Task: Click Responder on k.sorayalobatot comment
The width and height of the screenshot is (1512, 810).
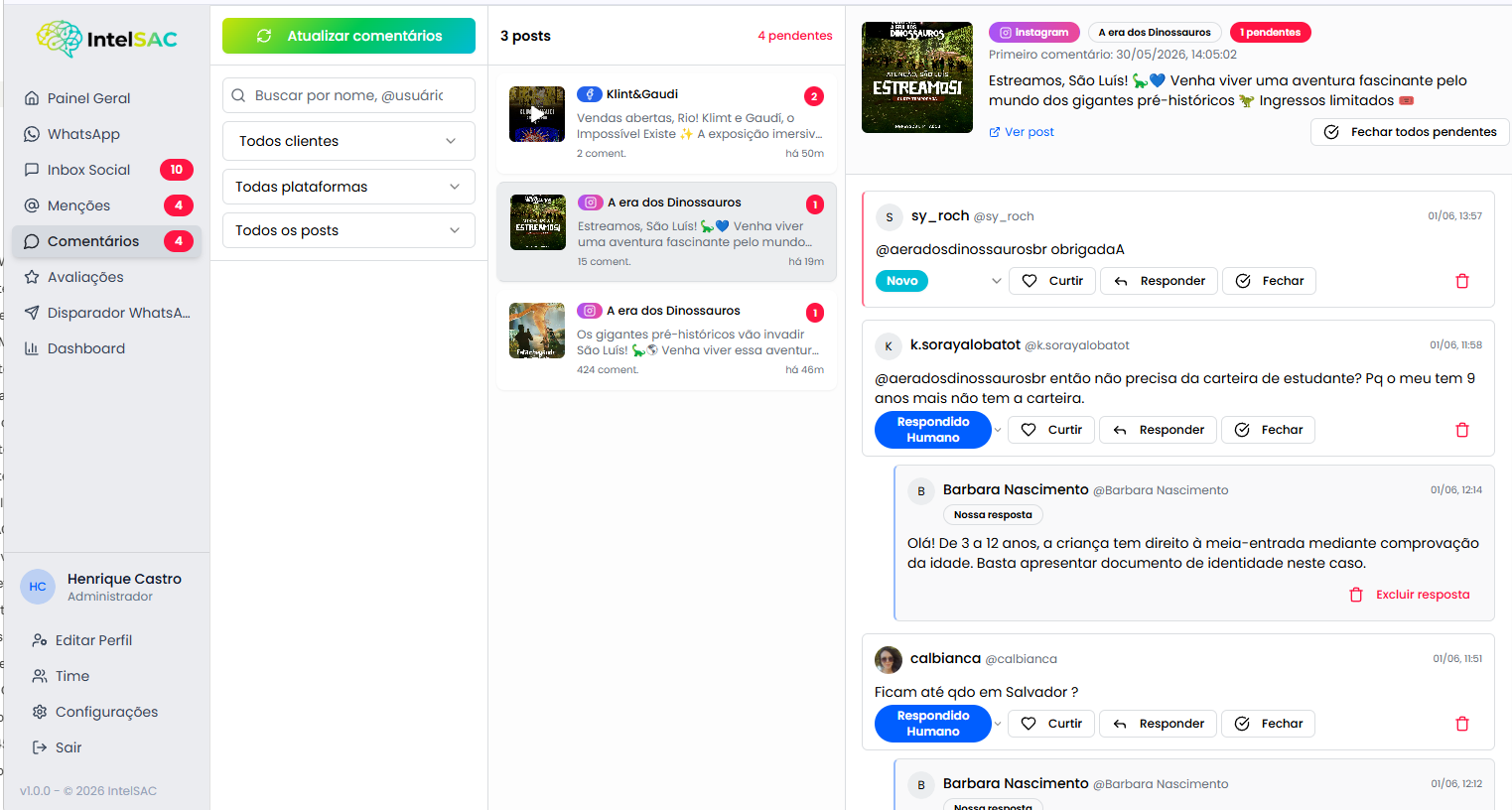Action: pyautogui.click(x=1158, y=430)
